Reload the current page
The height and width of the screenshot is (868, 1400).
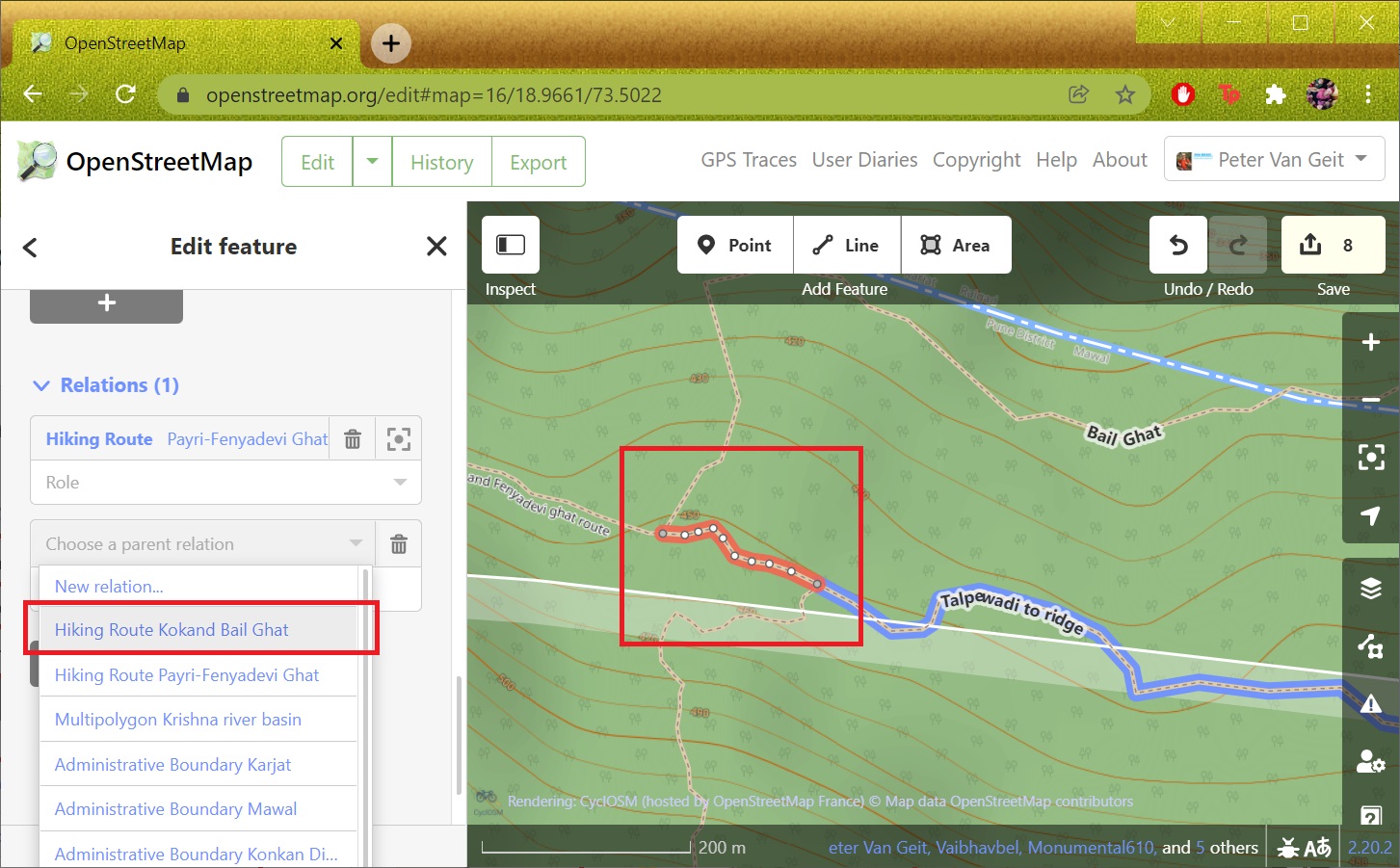tap(125, 94)
